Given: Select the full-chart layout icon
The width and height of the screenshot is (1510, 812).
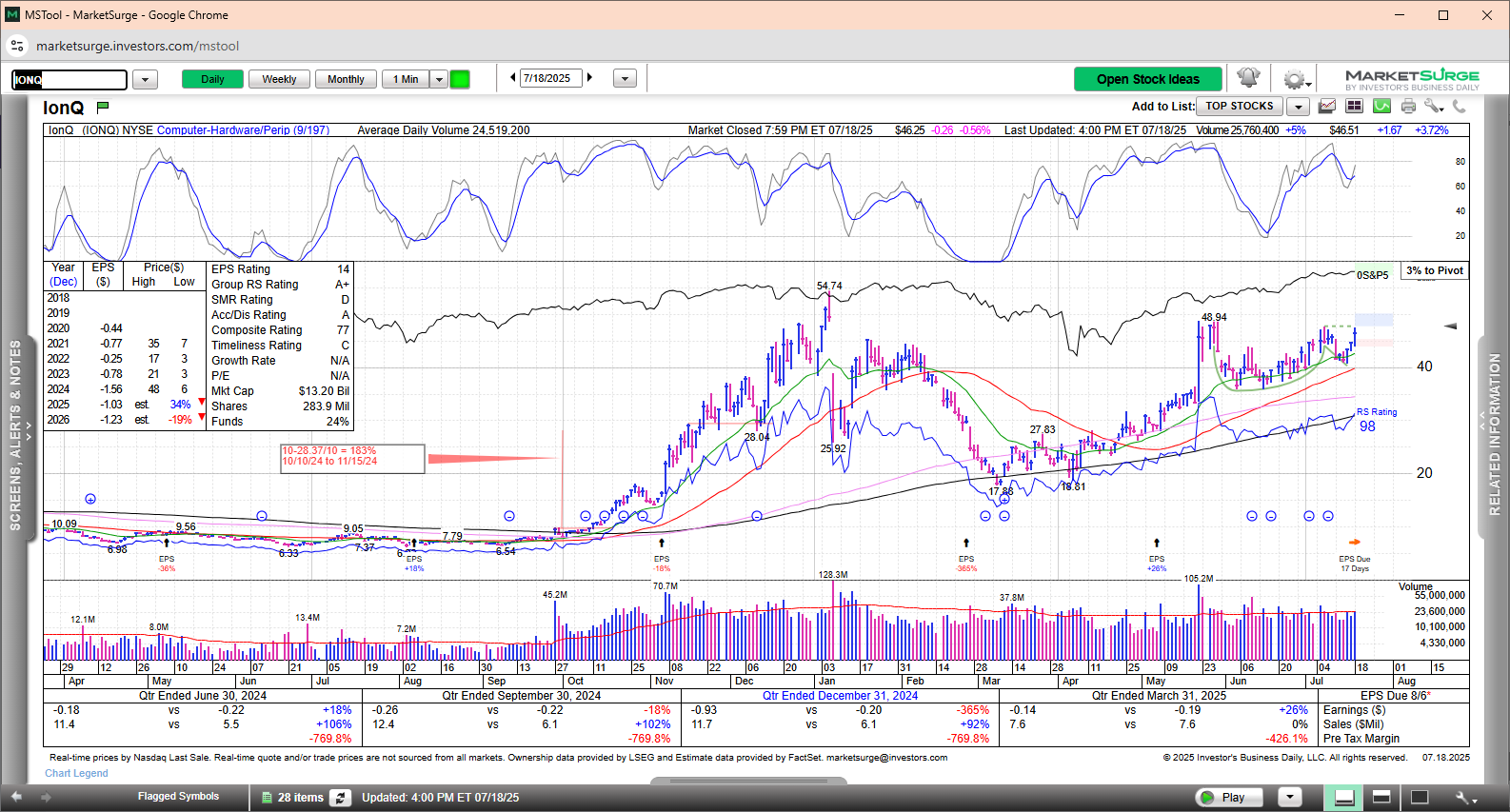Looking at the screenshot, I should tap(1419, 797).
